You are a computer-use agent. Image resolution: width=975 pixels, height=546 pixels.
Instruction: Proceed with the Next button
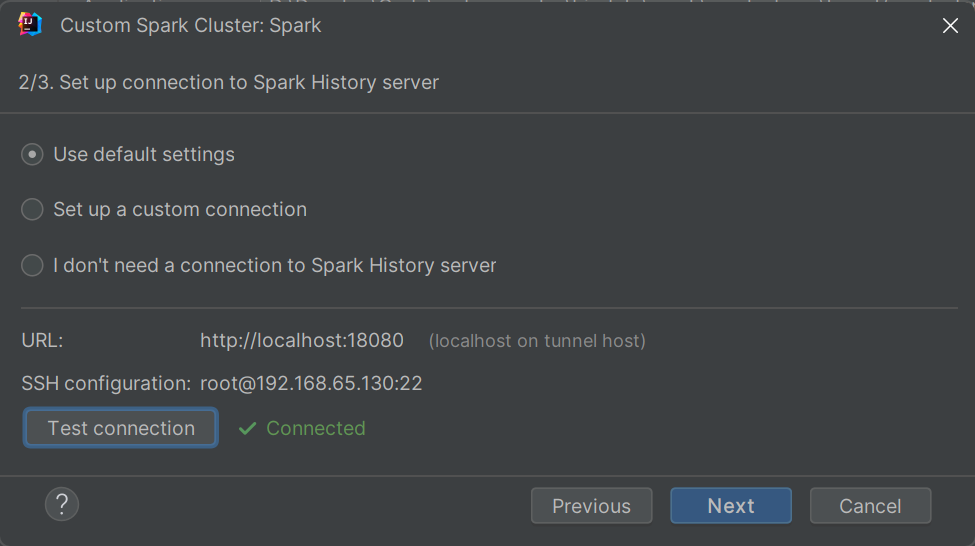click(x=730, y=506)
